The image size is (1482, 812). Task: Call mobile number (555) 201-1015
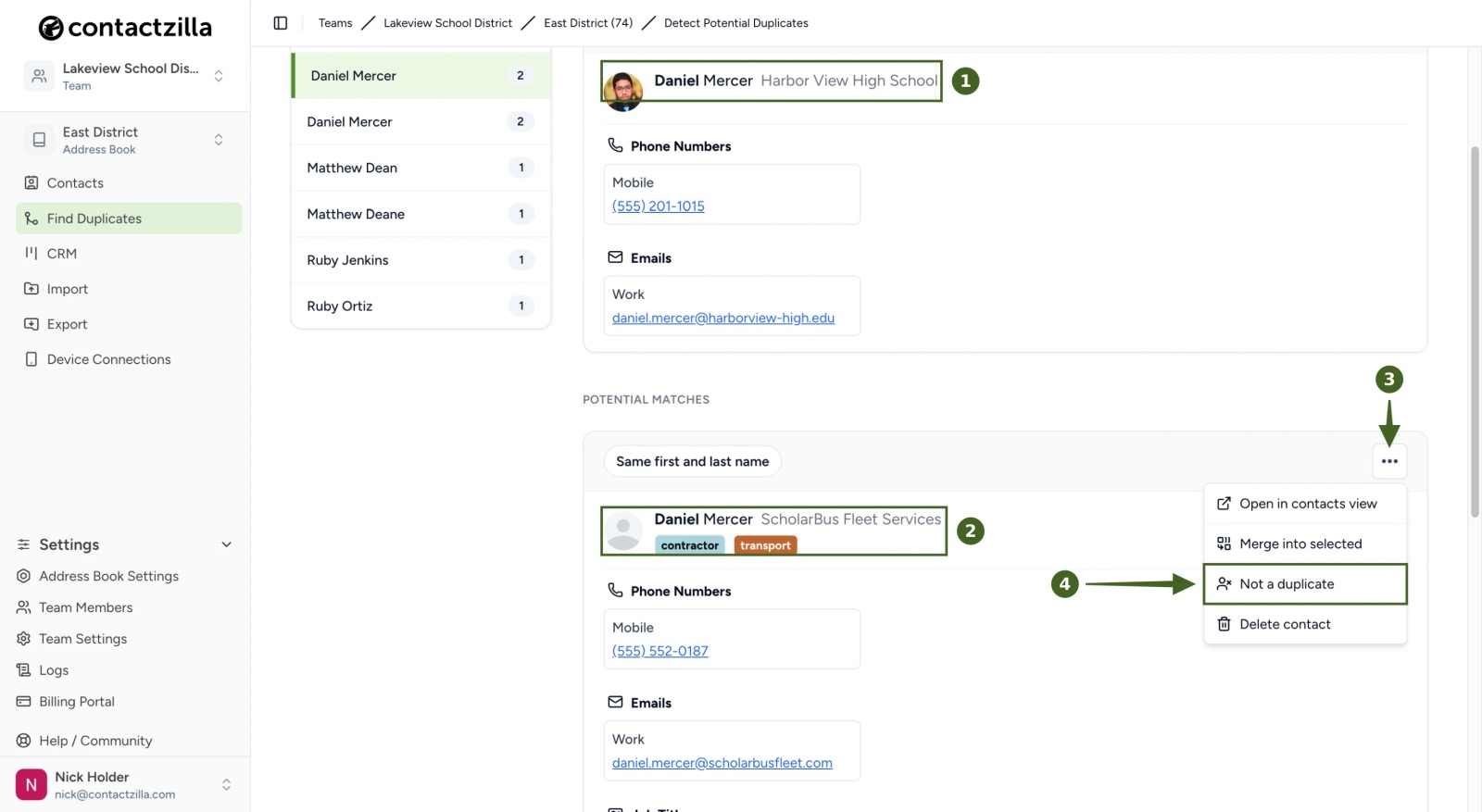pos(659,206)
